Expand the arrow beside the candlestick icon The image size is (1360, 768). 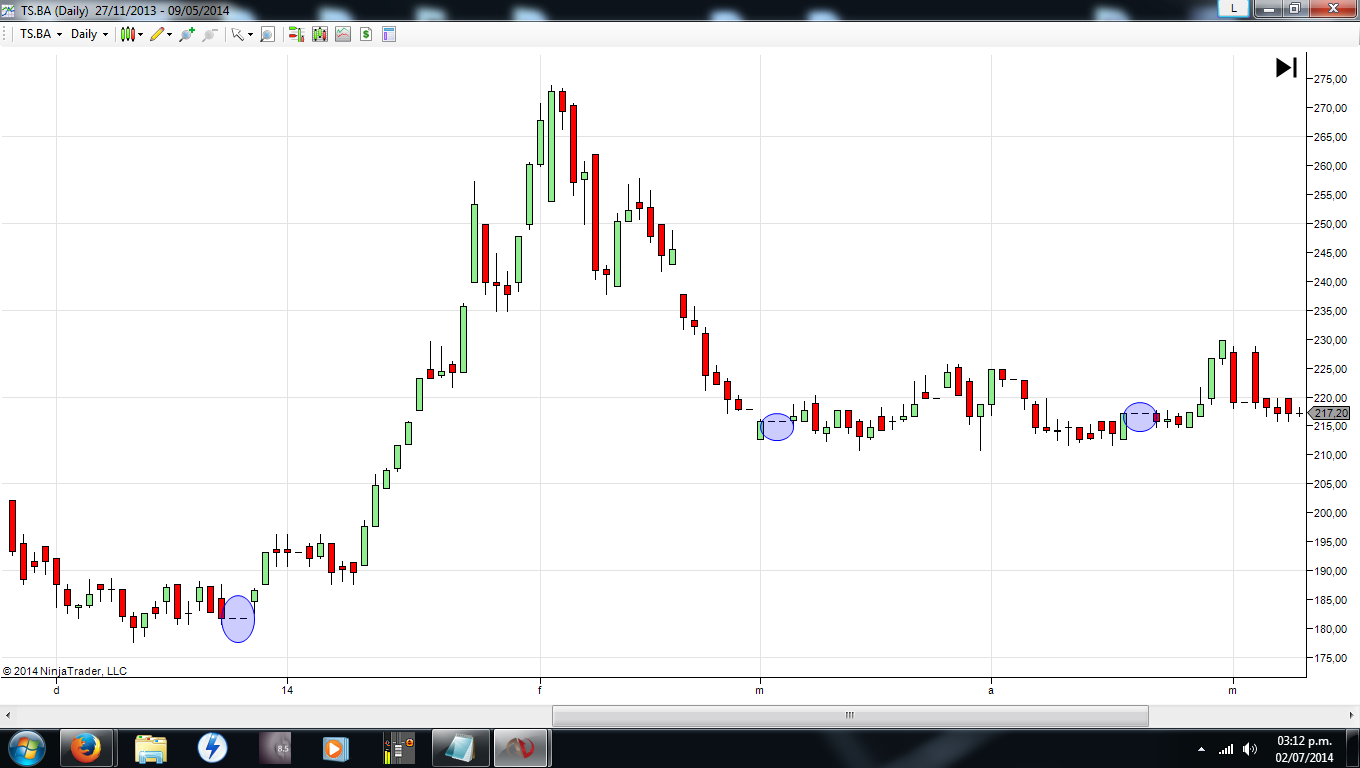[141, 34]
